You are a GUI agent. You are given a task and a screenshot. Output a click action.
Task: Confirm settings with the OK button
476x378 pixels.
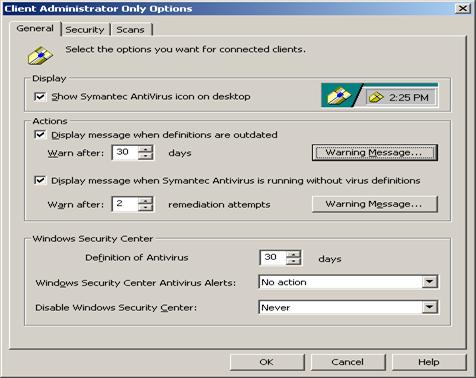pyautogui.click(x=267, y=362)
